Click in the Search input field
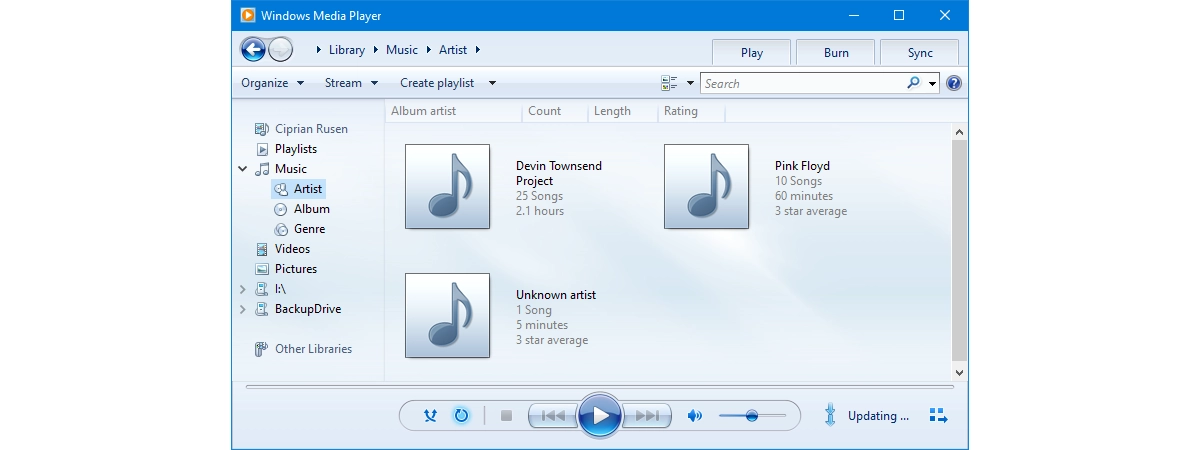Viewport: 1200px width, 450px height. click(802, 83)
